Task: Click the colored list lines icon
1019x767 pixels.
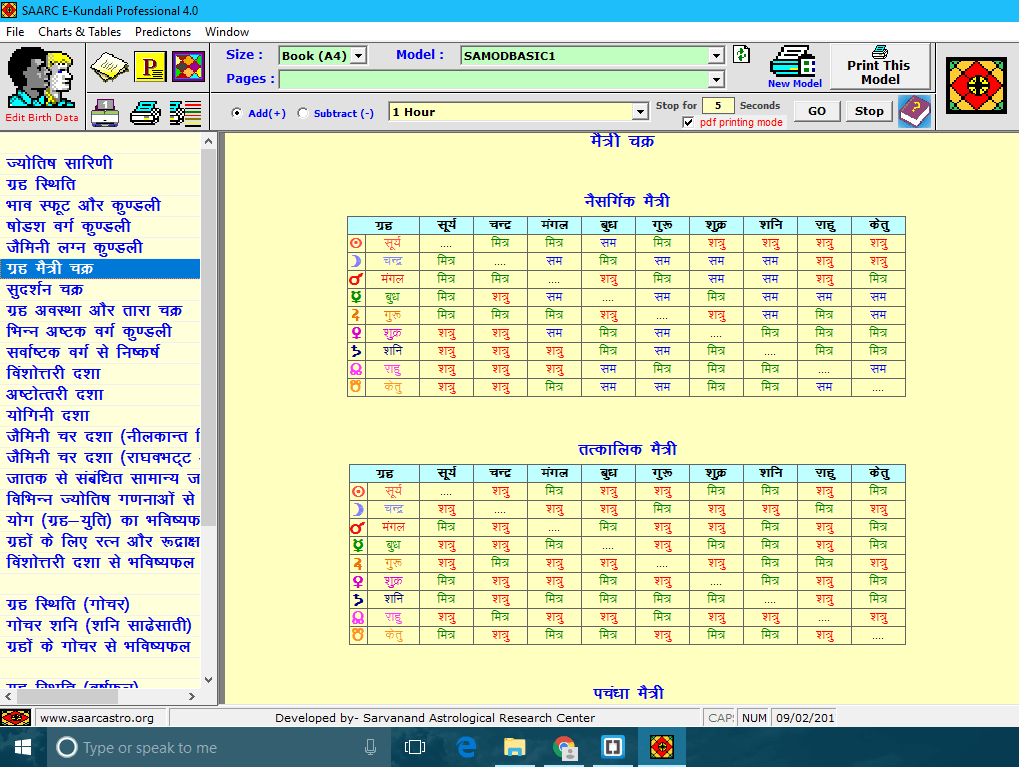Action: (186, 113)
